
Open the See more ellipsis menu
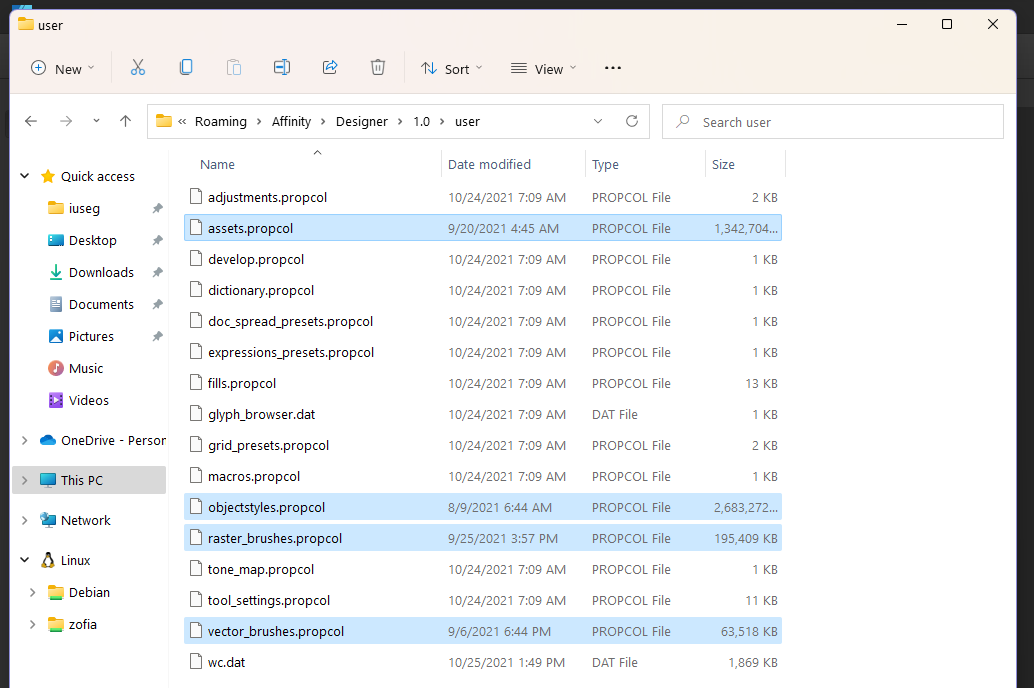pos(613,68)
